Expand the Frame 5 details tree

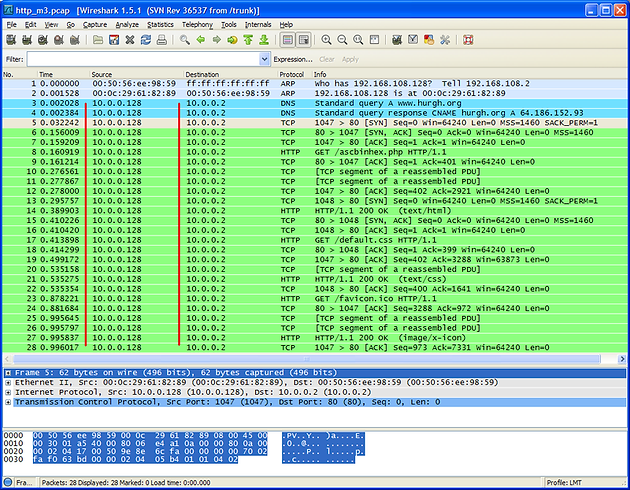(8, 373)
